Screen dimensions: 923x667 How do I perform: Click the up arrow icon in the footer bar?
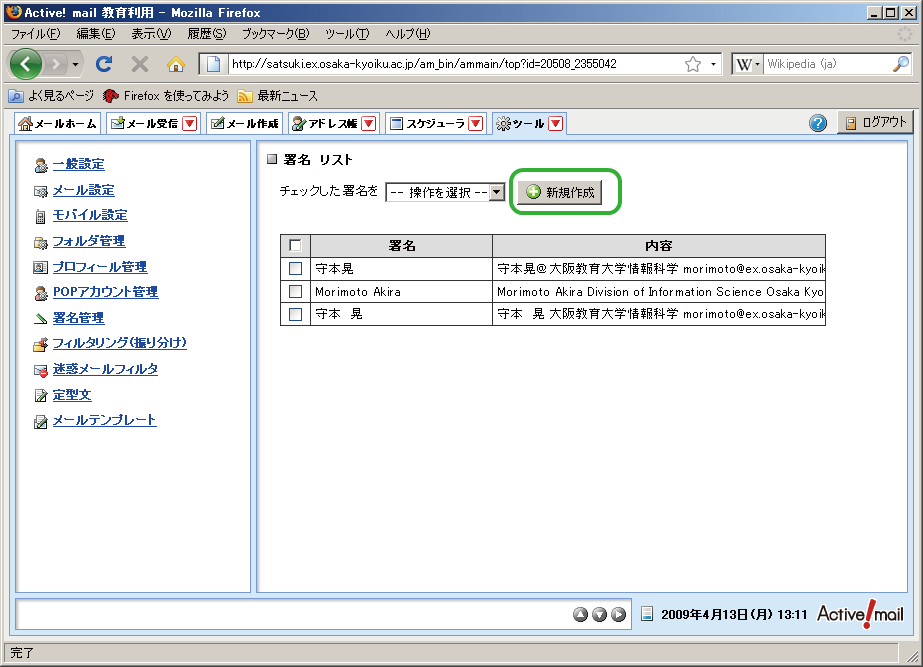pos(581,614)
